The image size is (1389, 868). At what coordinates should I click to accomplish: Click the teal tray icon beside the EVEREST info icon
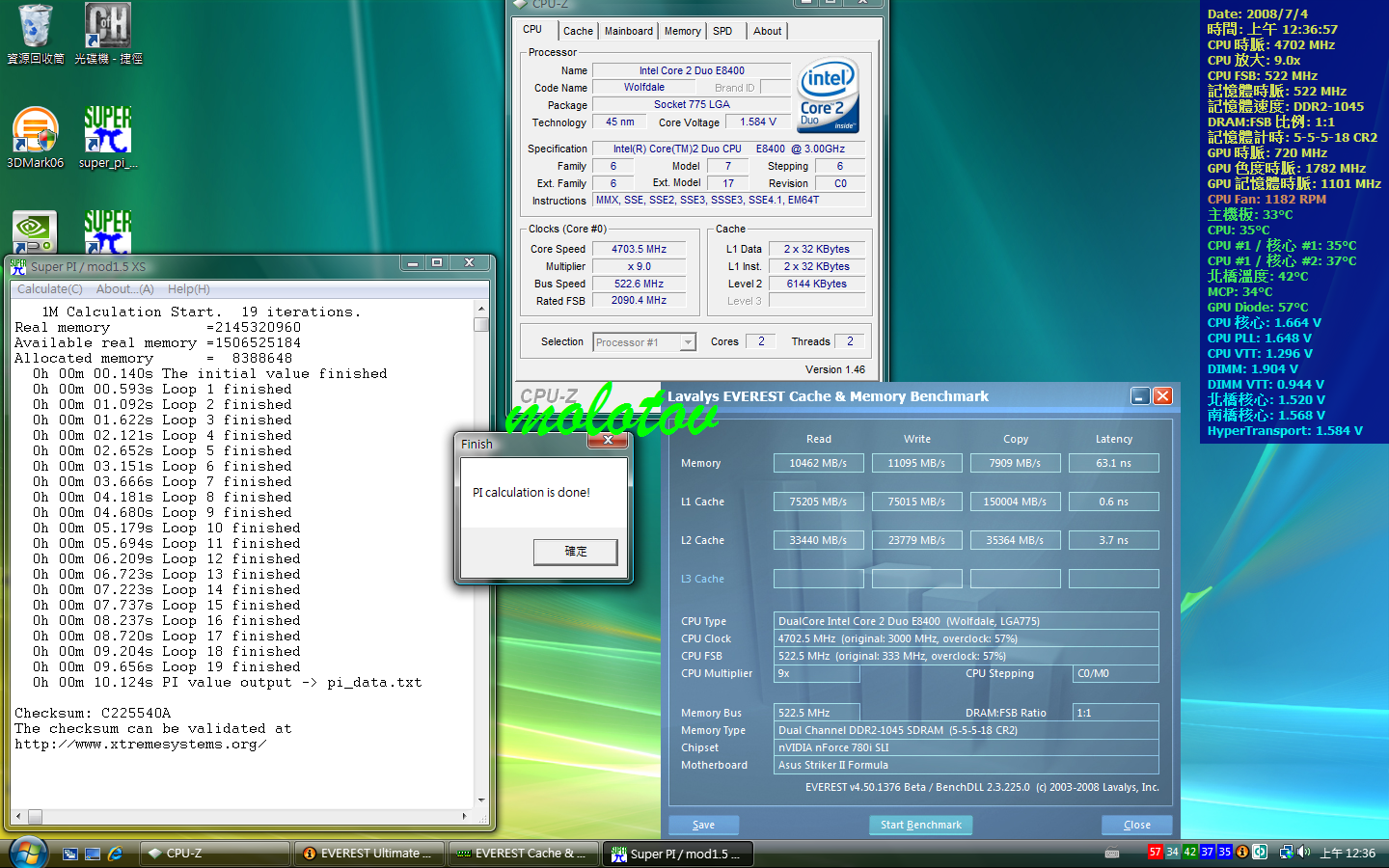click(x=1260, y=852)
